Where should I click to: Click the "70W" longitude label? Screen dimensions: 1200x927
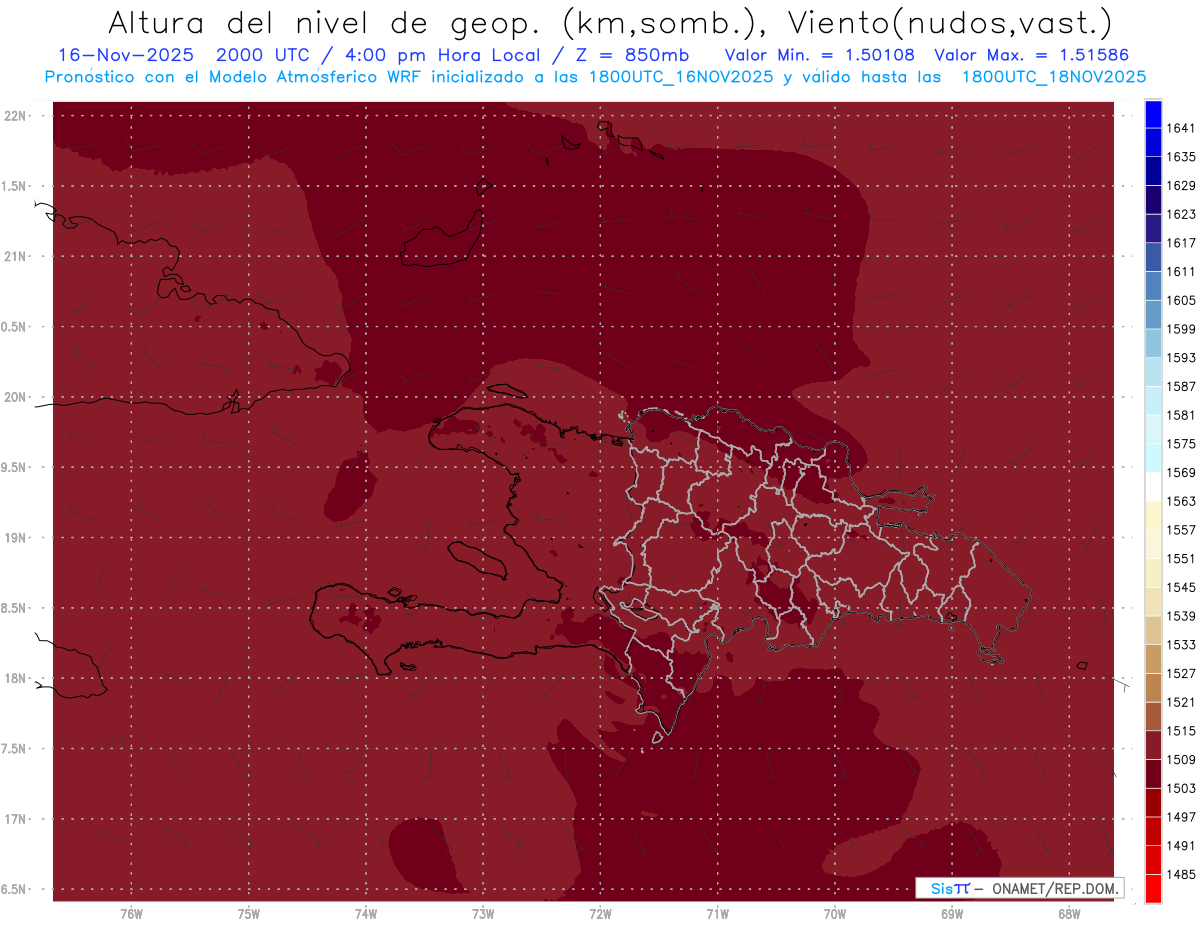point(835,913)
